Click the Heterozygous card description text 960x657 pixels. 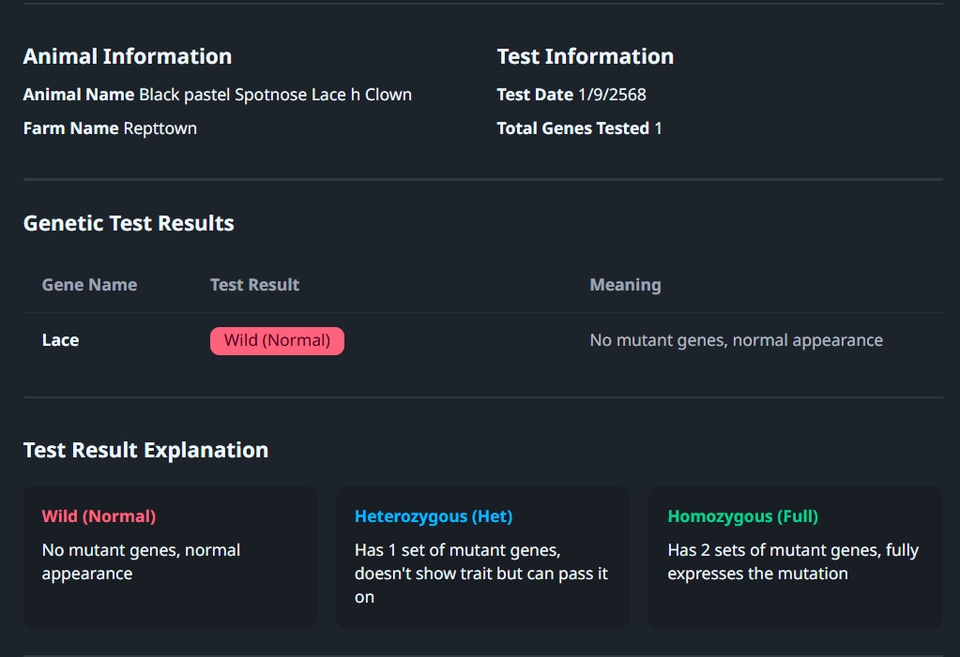click(481, 574)
